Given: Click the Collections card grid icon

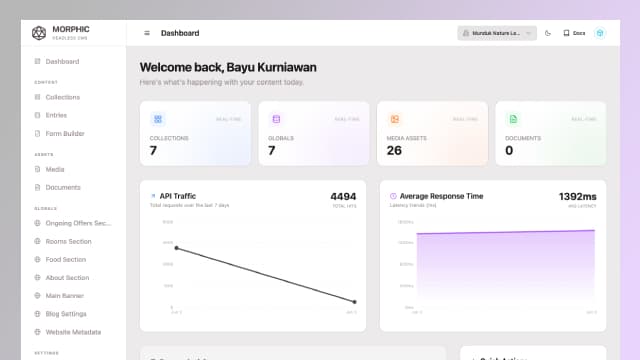Looking at the screenshot, I should click(158, 119).
